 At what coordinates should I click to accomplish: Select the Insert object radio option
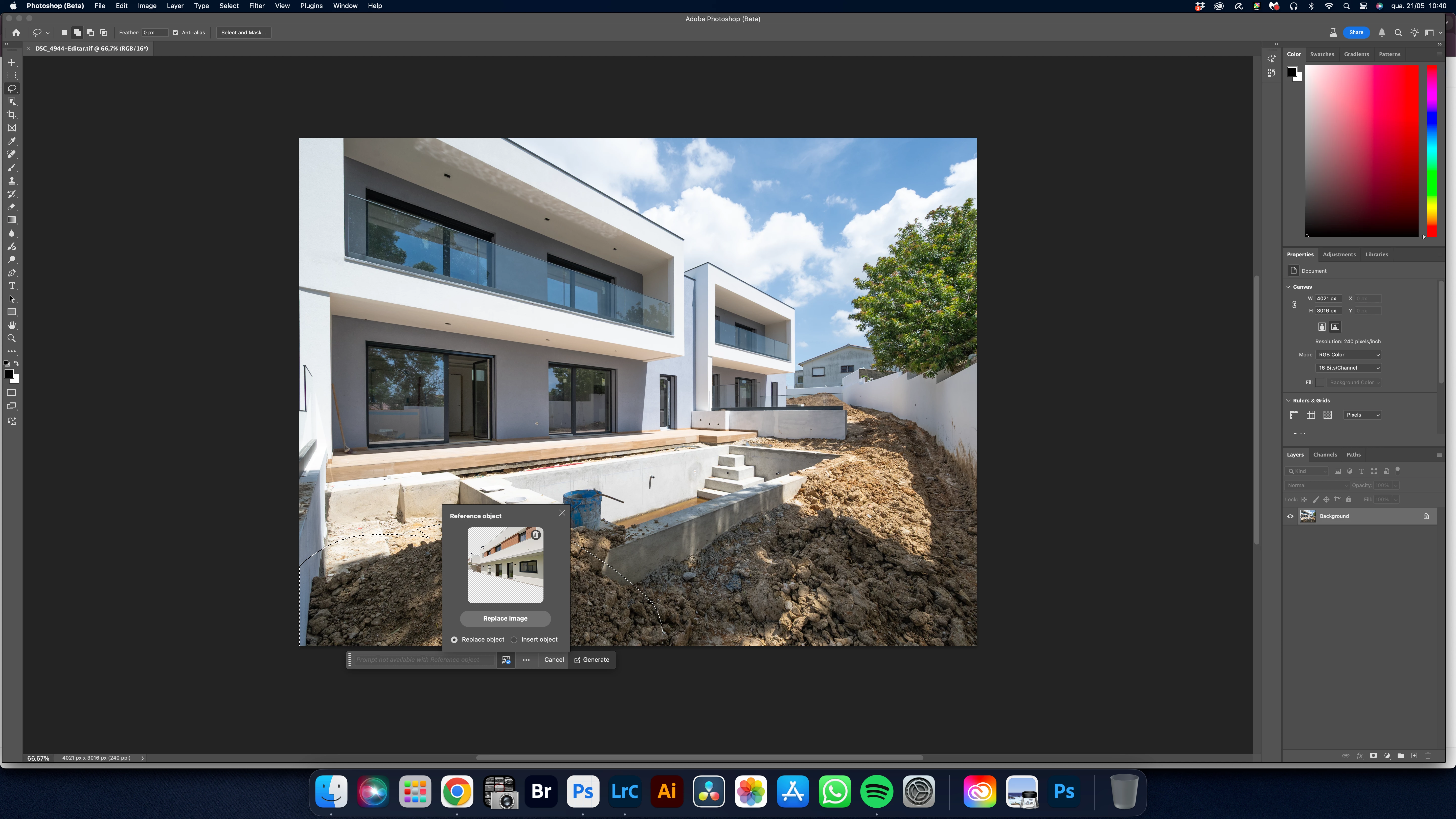point(514,640)
